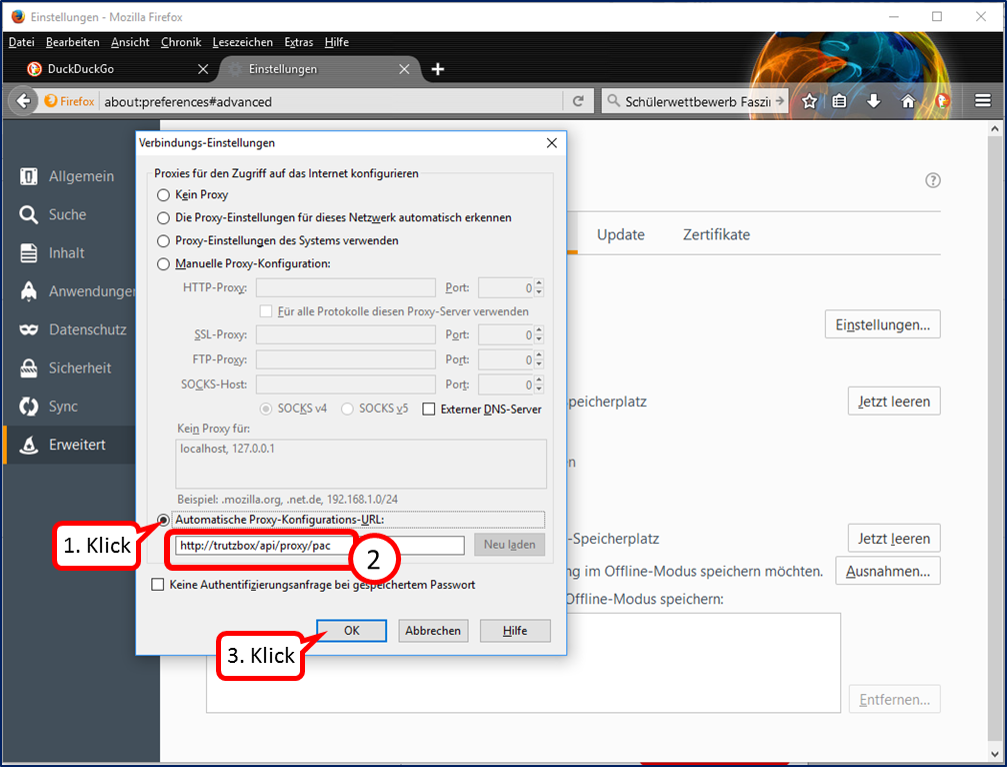Click the SOCKS-Host port stepper
Screen dimensions: 1007x767
pos(539,384)
